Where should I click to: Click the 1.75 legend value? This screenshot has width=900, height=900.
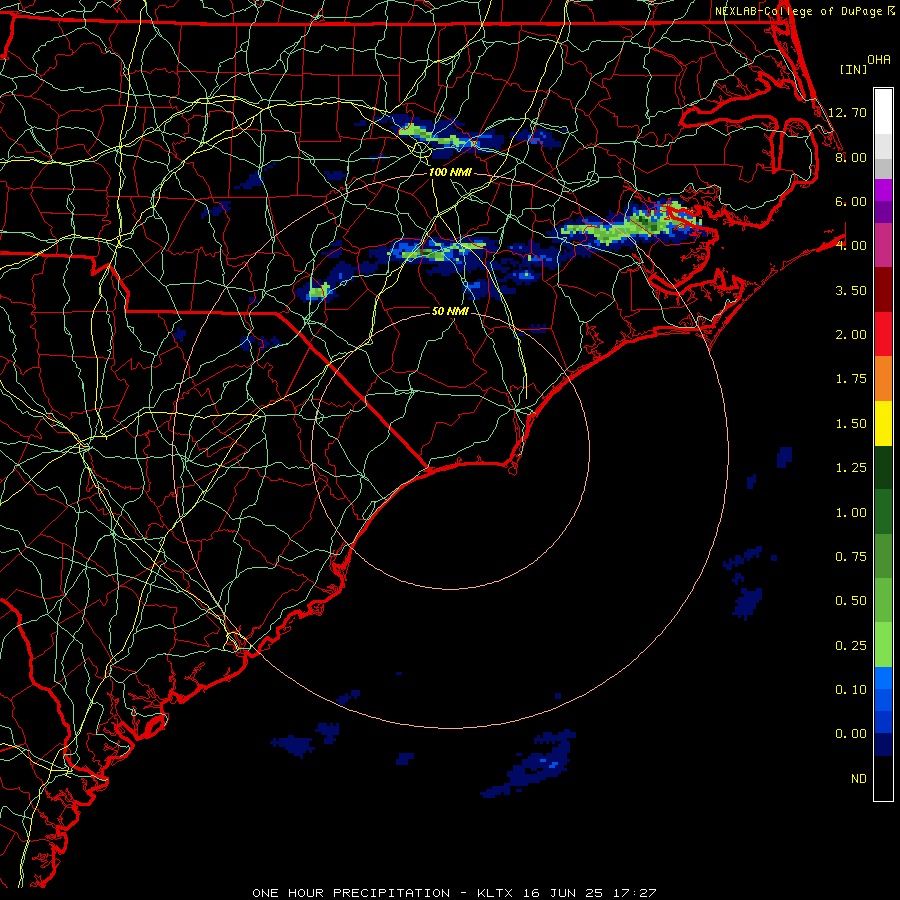(851, 379)
